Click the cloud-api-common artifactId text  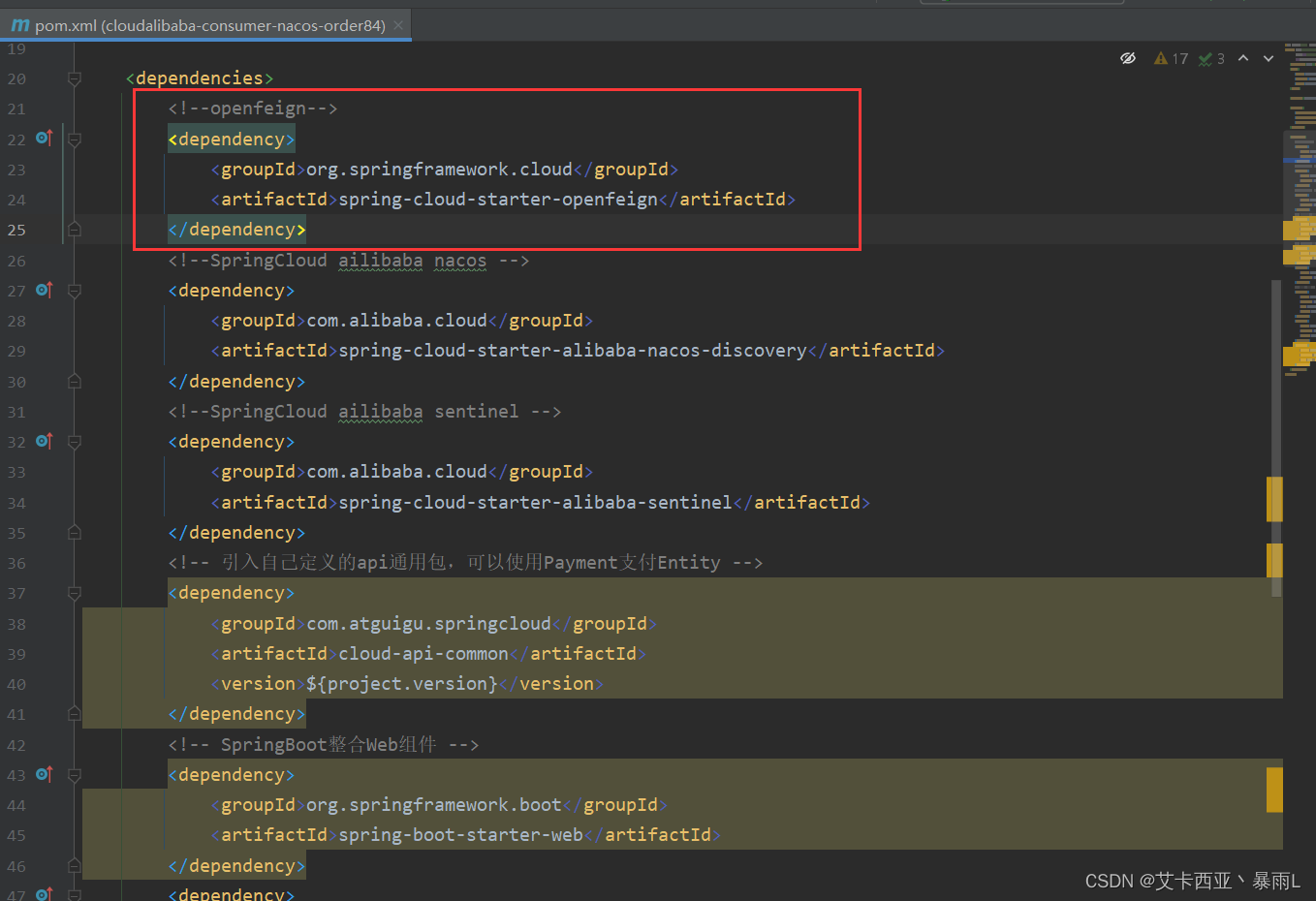423,654
